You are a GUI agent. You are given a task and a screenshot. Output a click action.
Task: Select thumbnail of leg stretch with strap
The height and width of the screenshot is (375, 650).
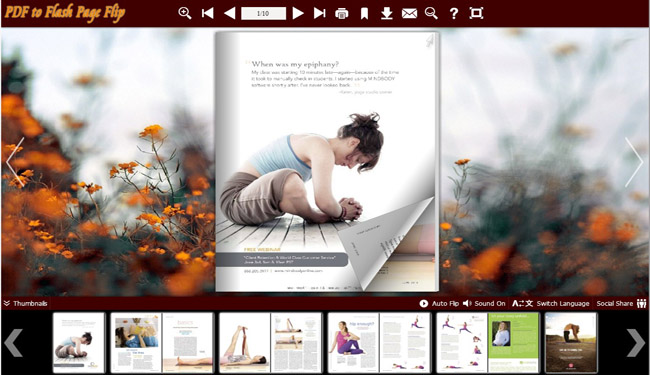(245, 343)
